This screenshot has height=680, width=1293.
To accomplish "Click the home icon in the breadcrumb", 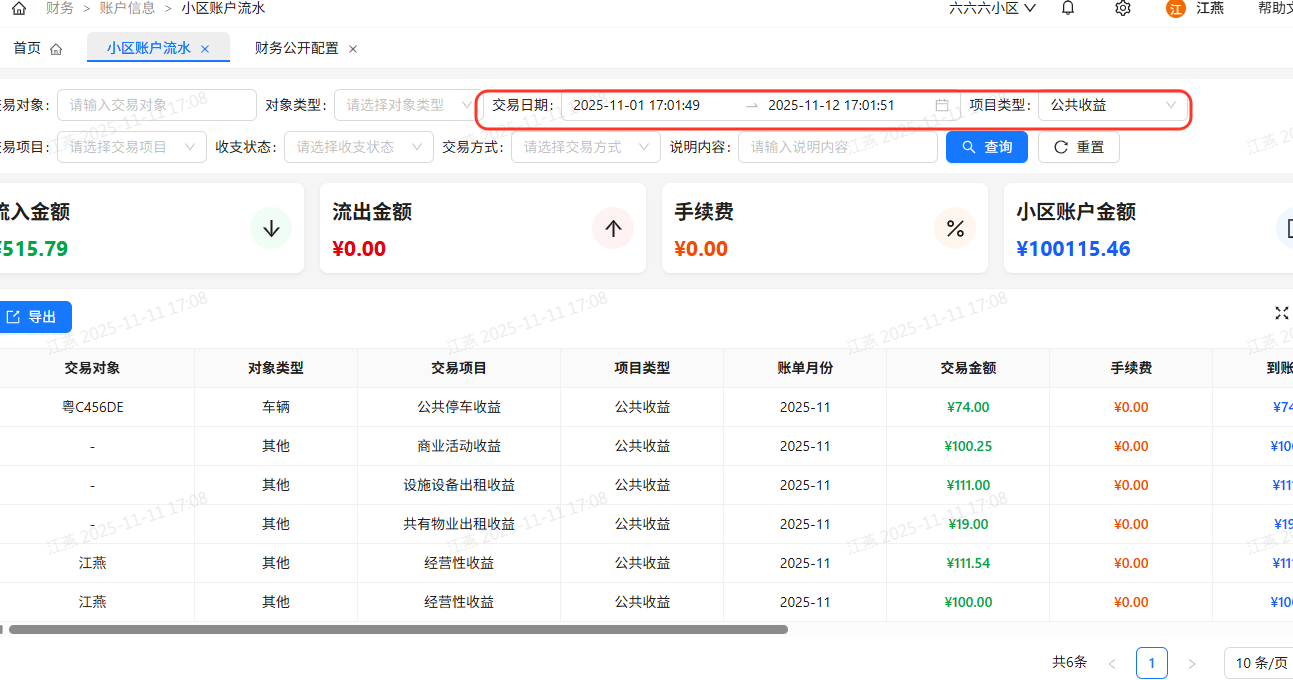I will click(x=18, y=8).
